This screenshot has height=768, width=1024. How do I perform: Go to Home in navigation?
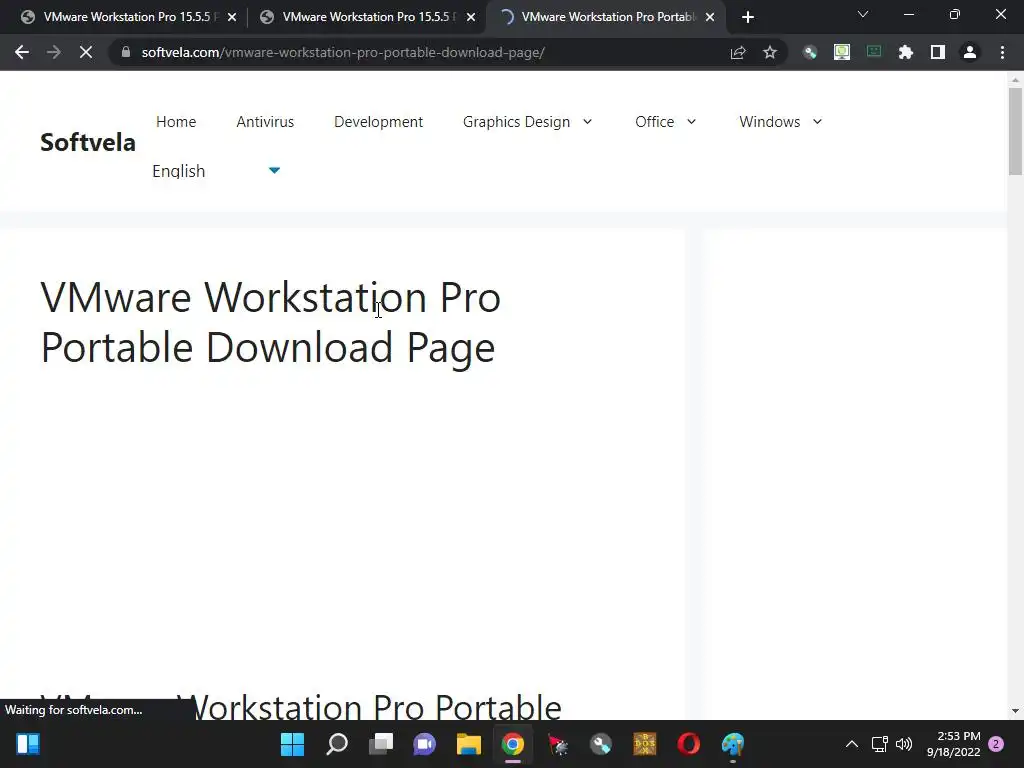[x=176, y=121]
